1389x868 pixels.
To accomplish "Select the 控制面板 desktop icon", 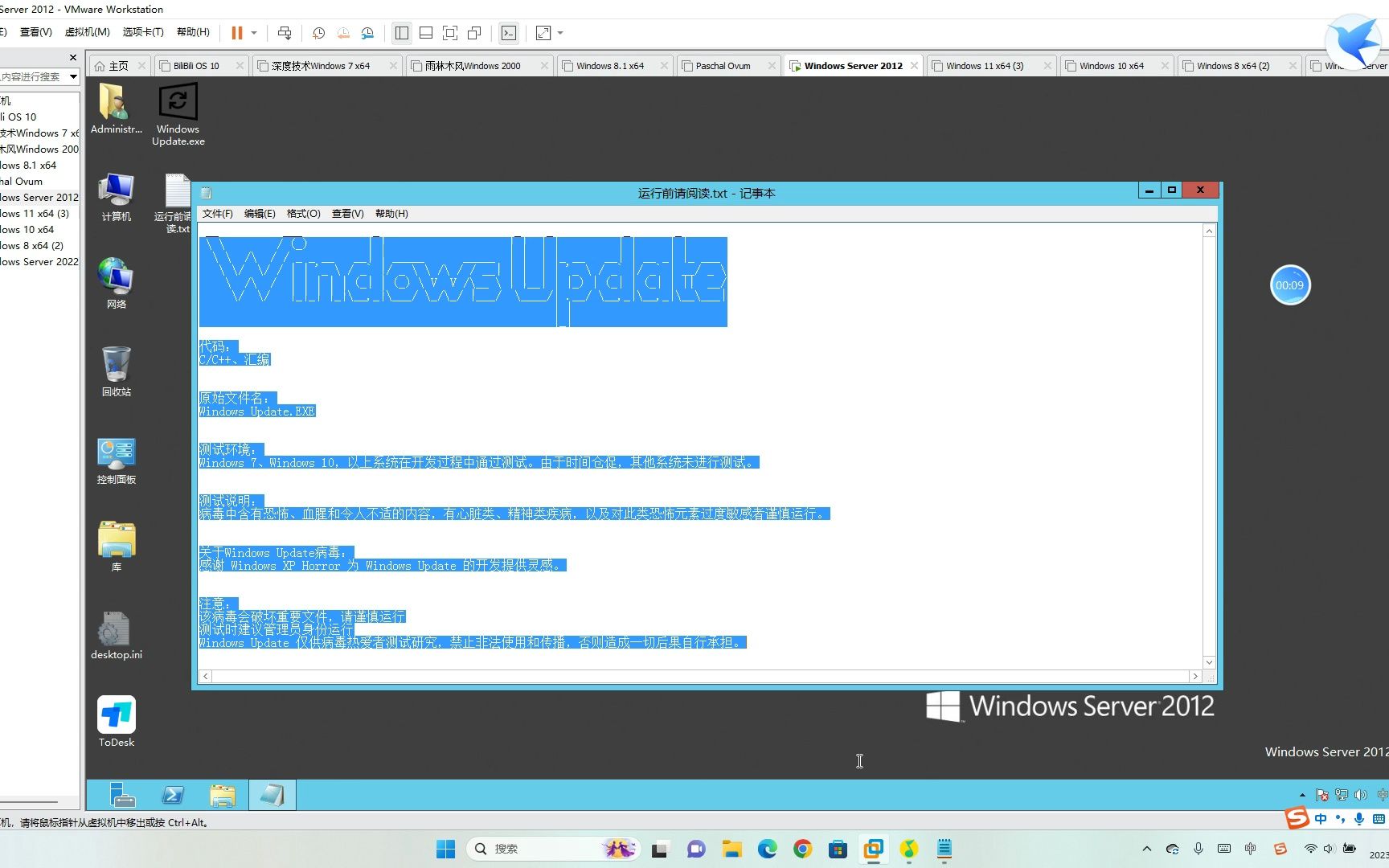I will tap(116, 461).
